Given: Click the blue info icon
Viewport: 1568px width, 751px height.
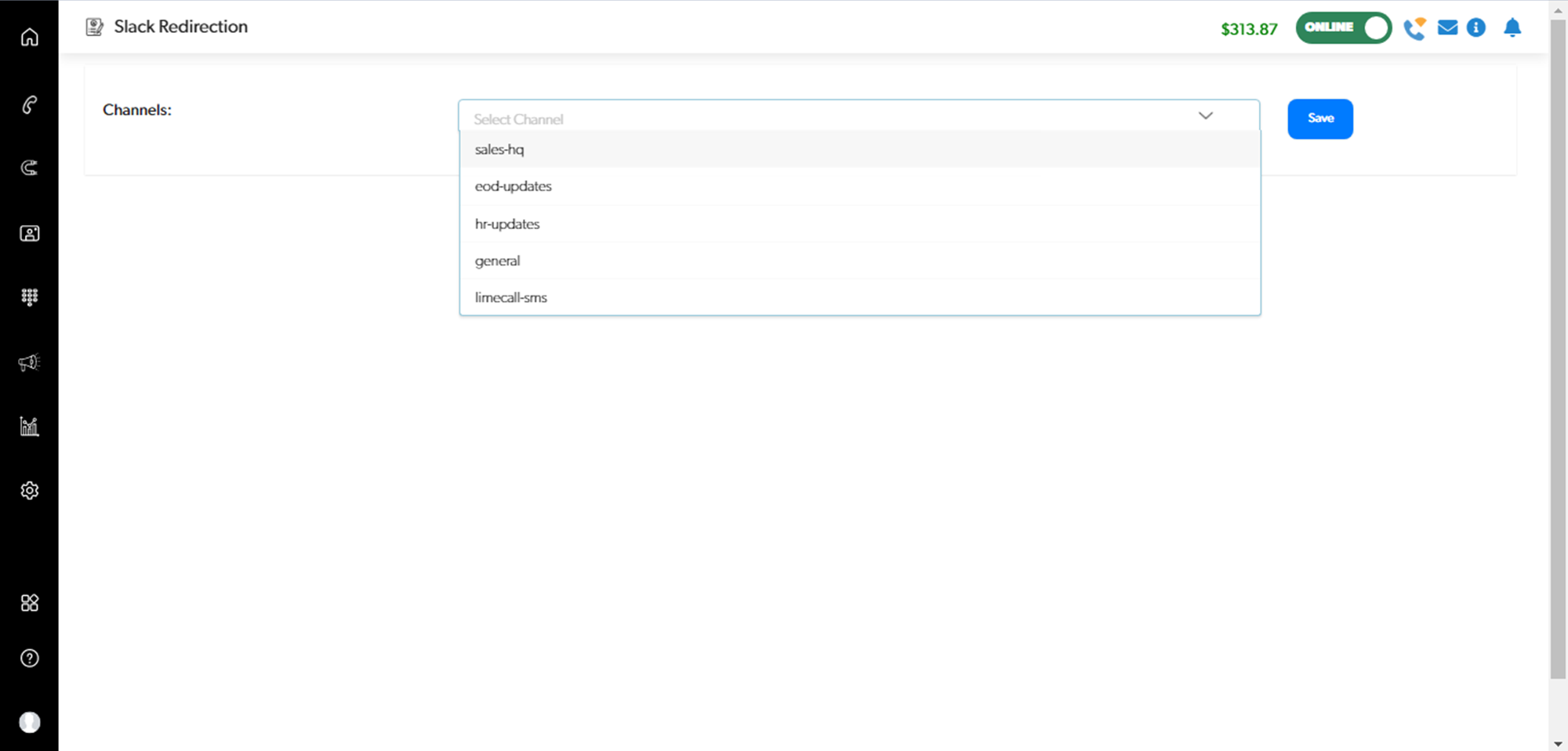Looking at the screenshot, I should click(1475, 28).
